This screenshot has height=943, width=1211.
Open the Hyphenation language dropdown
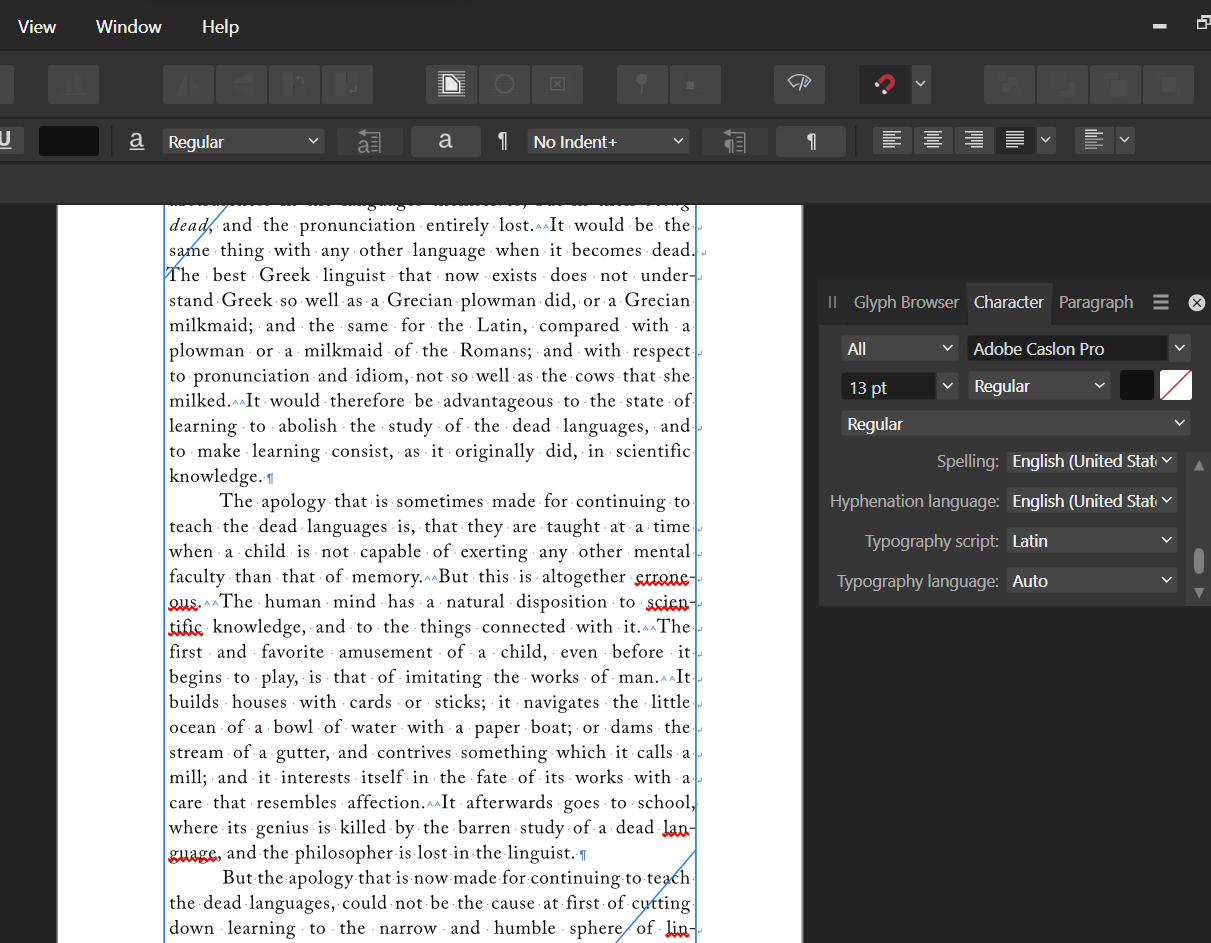[1092, 501]
